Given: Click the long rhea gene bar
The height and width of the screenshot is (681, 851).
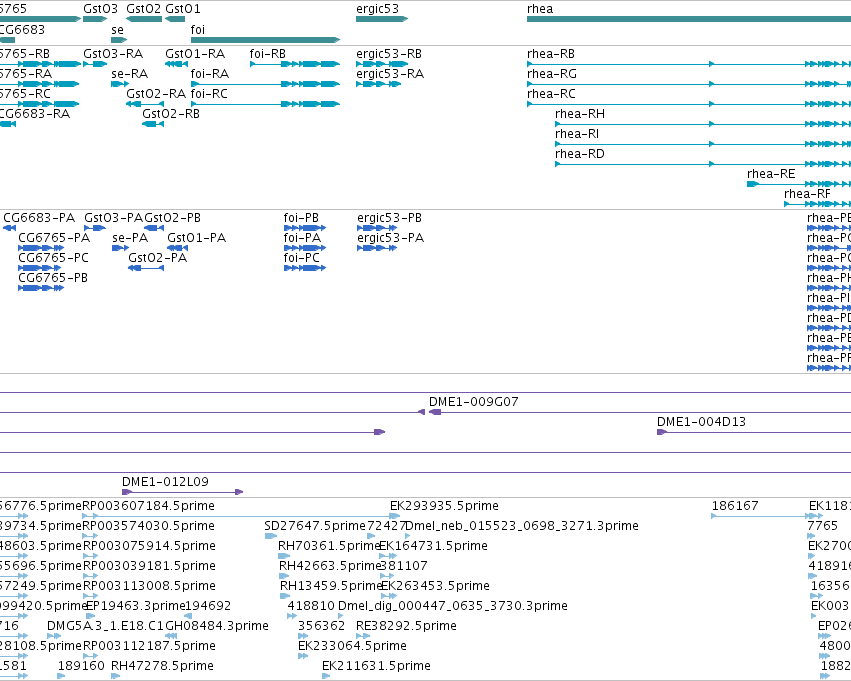Looking at the screenshot, I should point(689,19).
